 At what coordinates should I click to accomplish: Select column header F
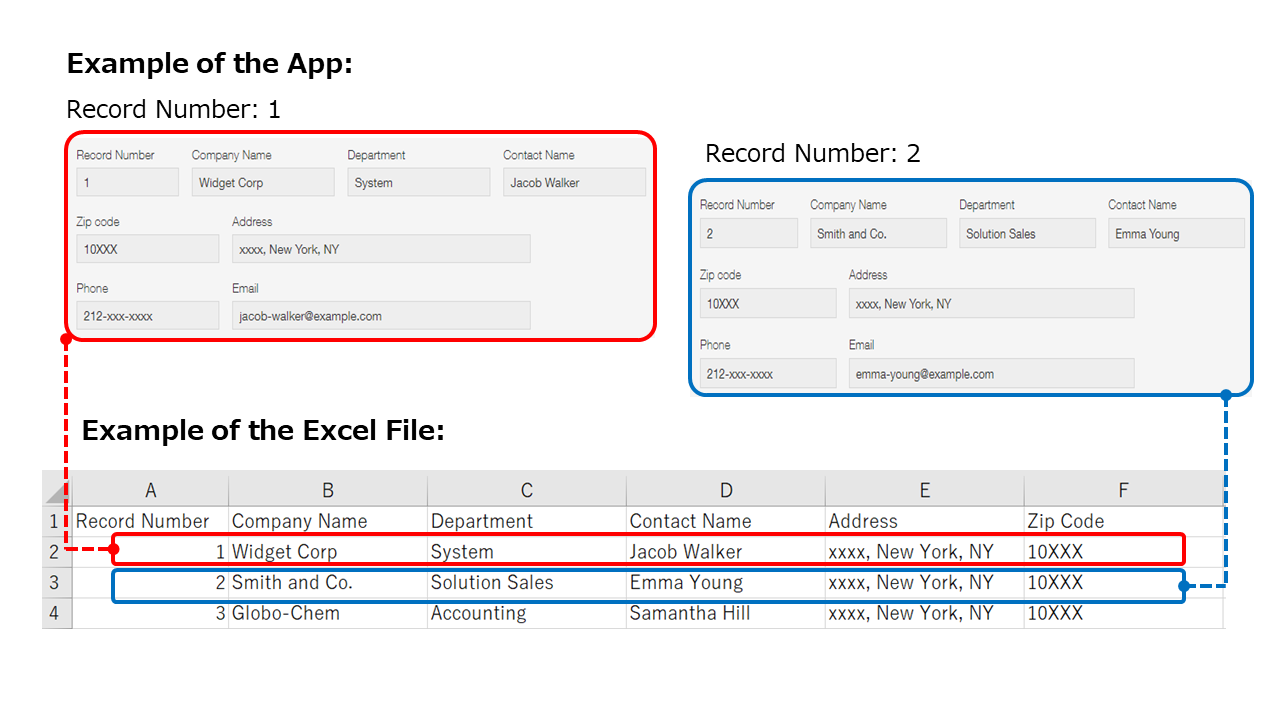(1122, 489)
